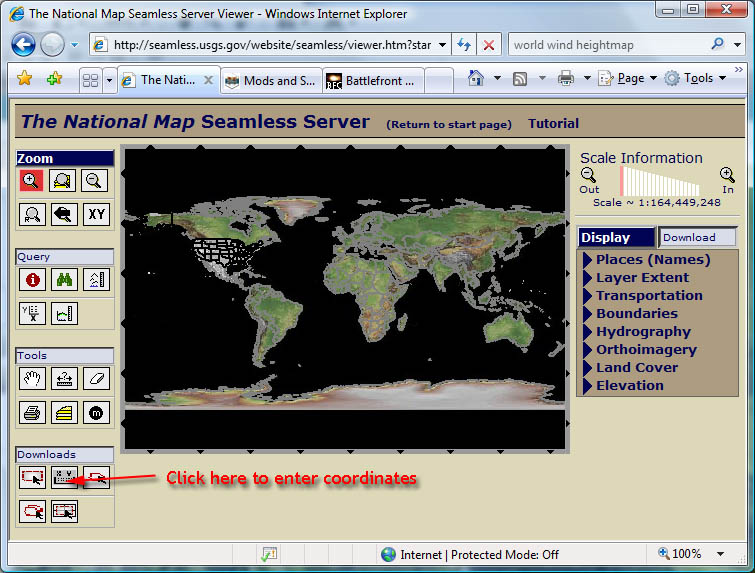Expand the Transportation layer group

pyautogui.click(x=587, y=296)
